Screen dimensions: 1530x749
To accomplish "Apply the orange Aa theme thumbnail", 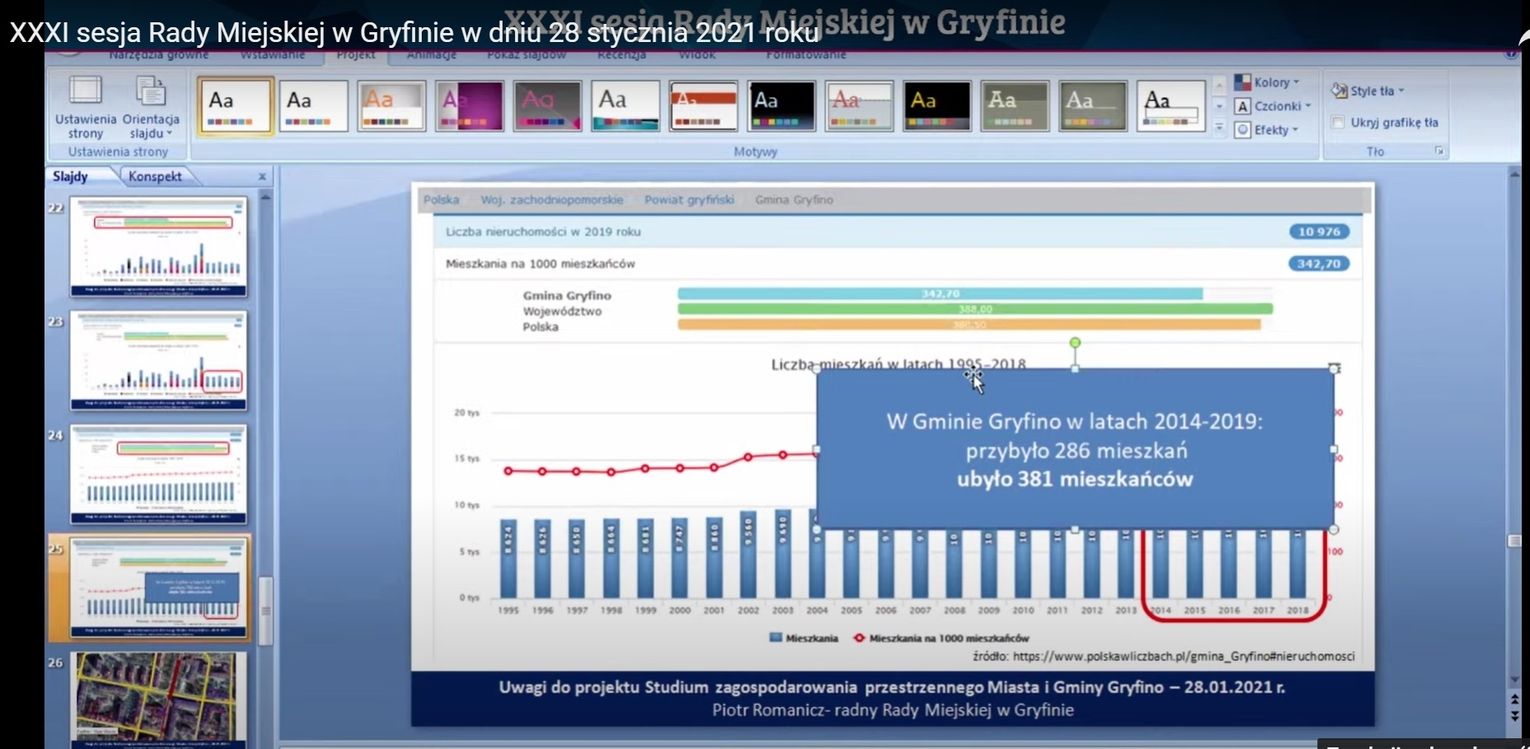I will coord(391,105).
